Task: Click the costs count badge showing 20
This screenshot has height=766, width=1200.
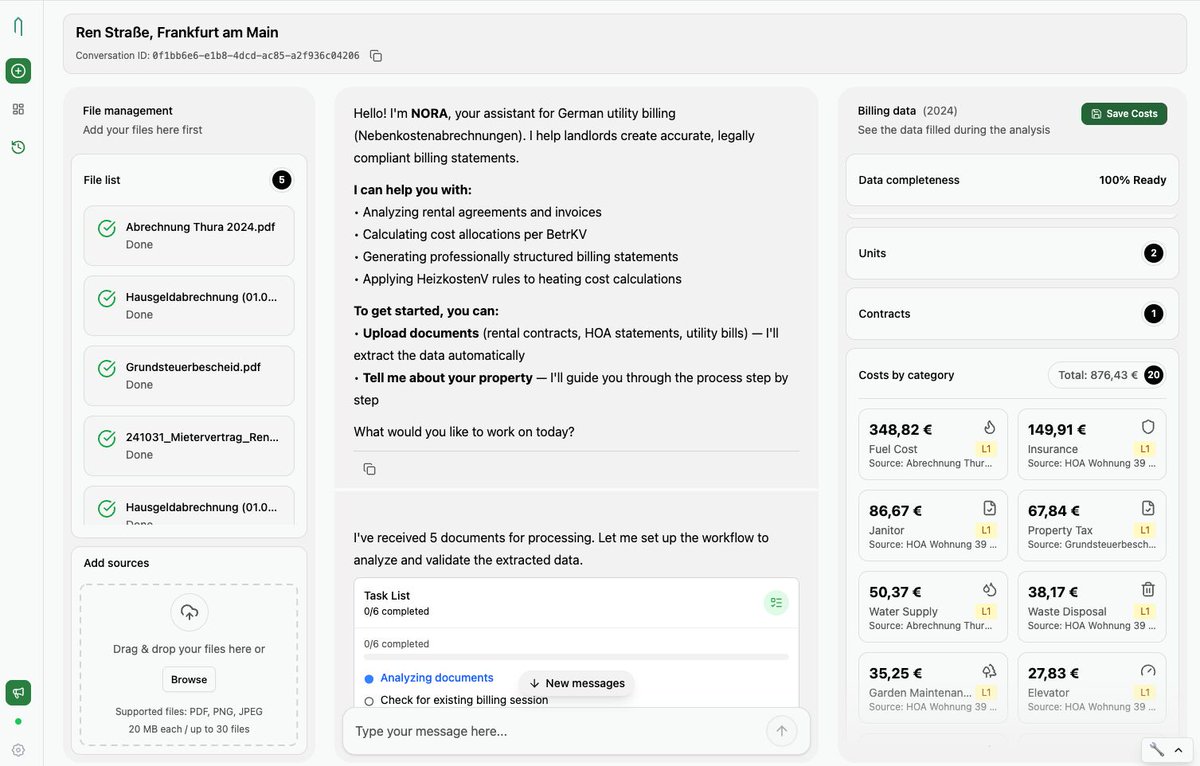Action: pos(1154,375)
